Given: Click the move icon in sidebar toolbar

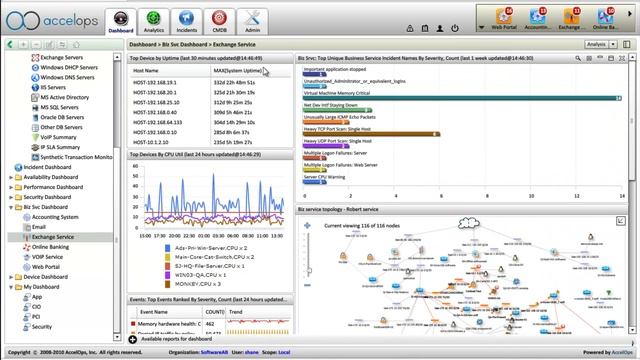Looking at the screenshot, I should point(62,44).
